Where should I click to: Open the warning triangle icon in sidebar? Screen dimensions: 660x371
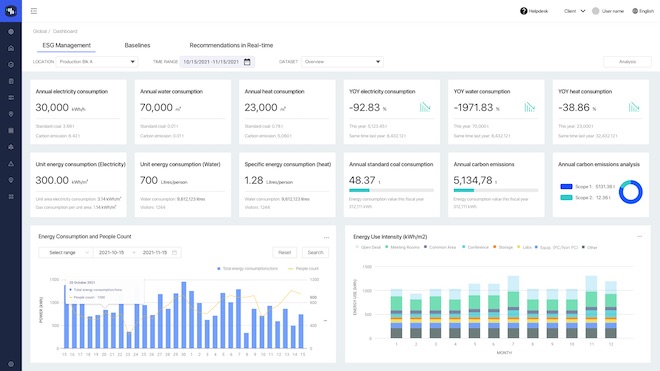(11, 163)
